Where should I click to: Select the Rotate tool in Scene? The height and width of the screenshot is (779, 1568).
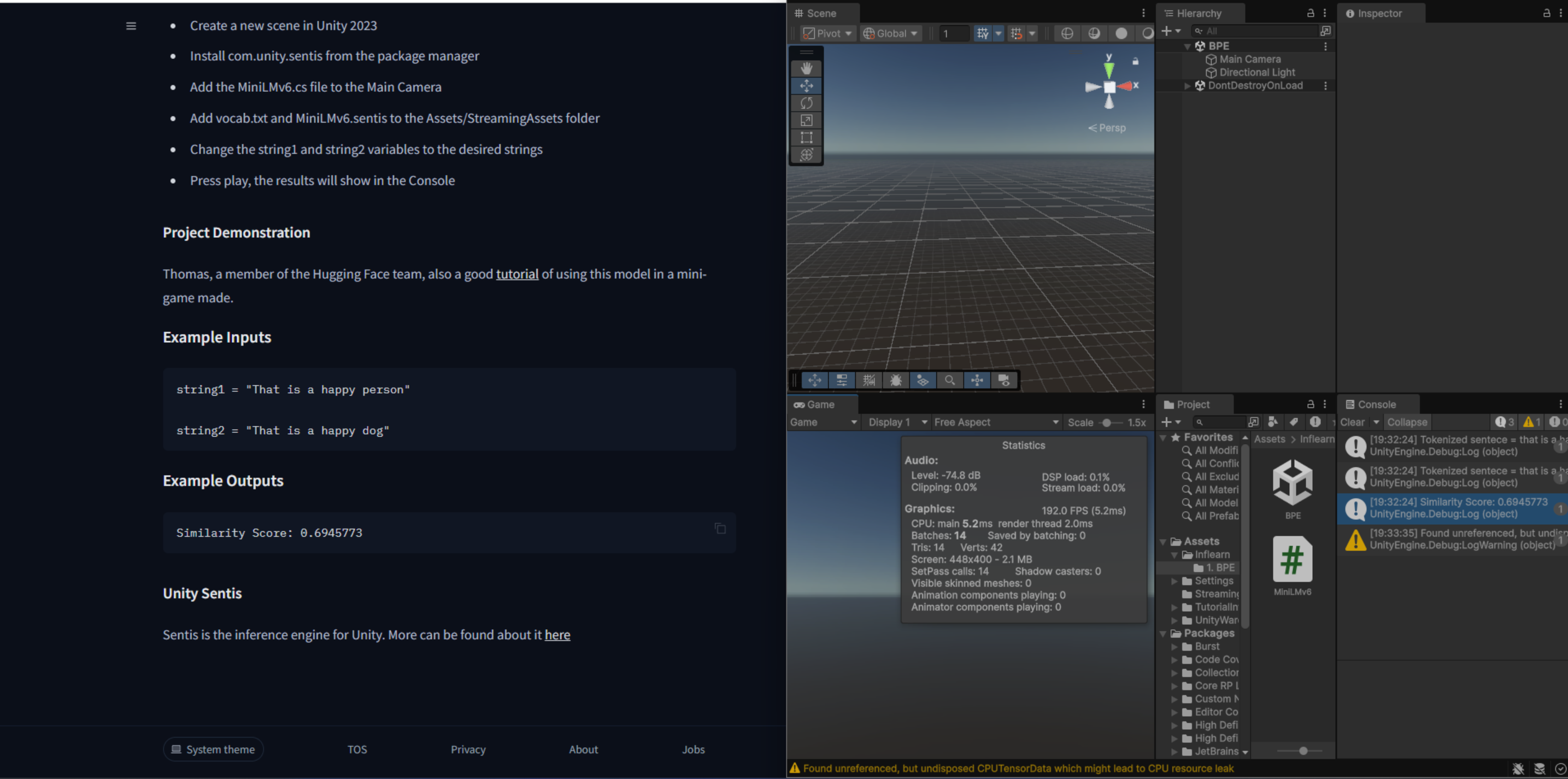(x=806, y=103)
